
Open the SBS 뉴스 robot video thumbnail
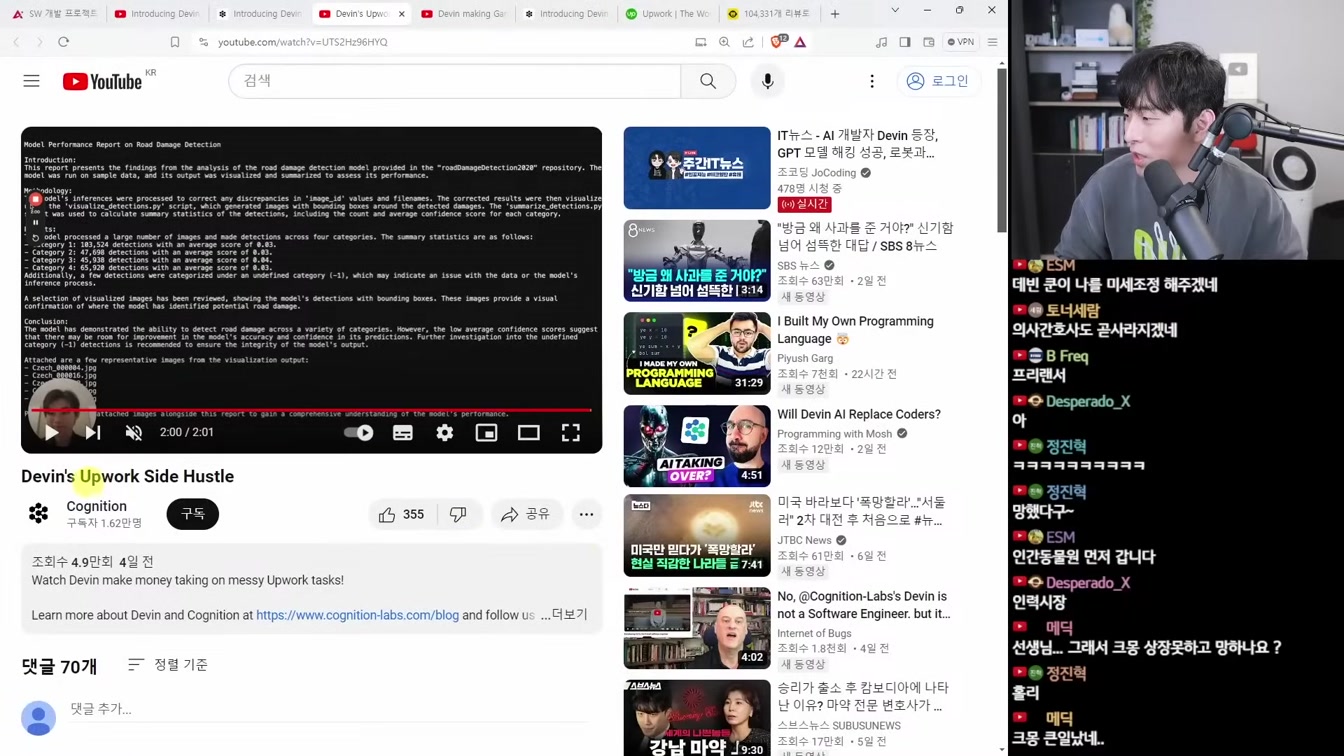(697, 261)
